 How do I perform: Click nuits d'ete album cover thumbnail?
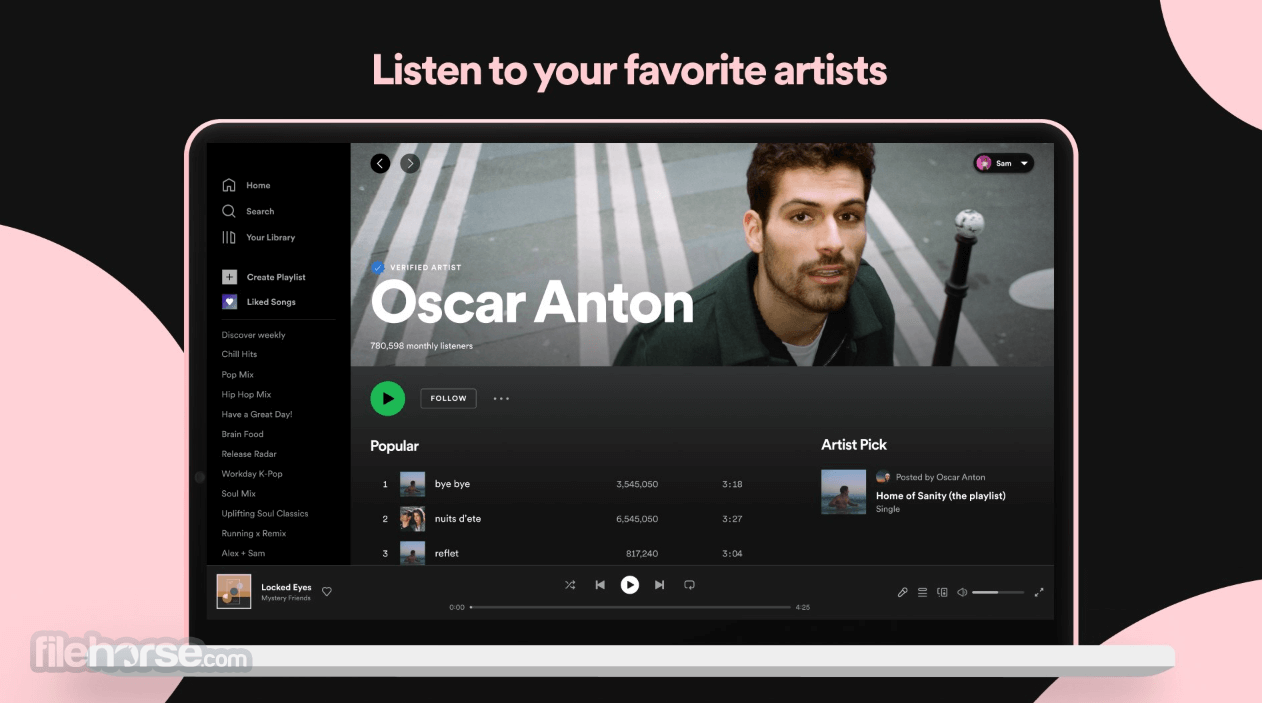point(412,519)
